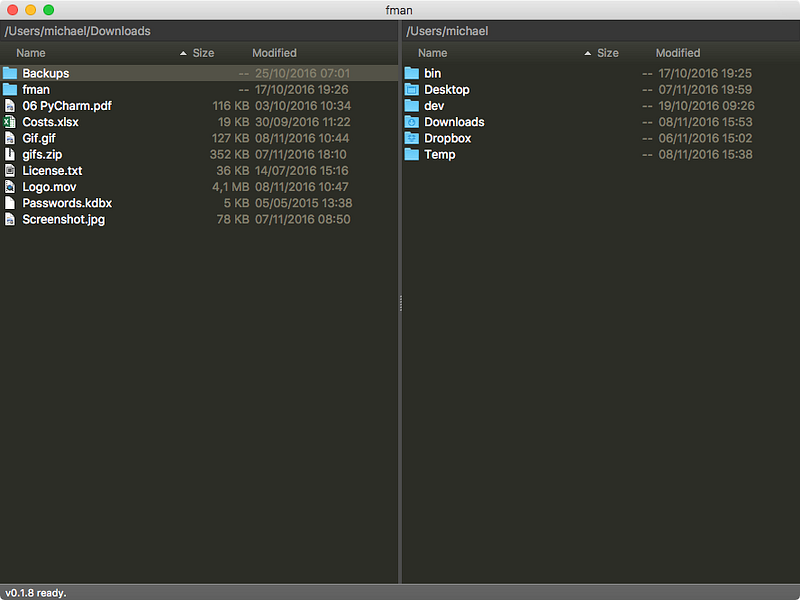Click the date 07/11/2016 19:59
The image size is (800, 600).
click(x=705, y=89)
